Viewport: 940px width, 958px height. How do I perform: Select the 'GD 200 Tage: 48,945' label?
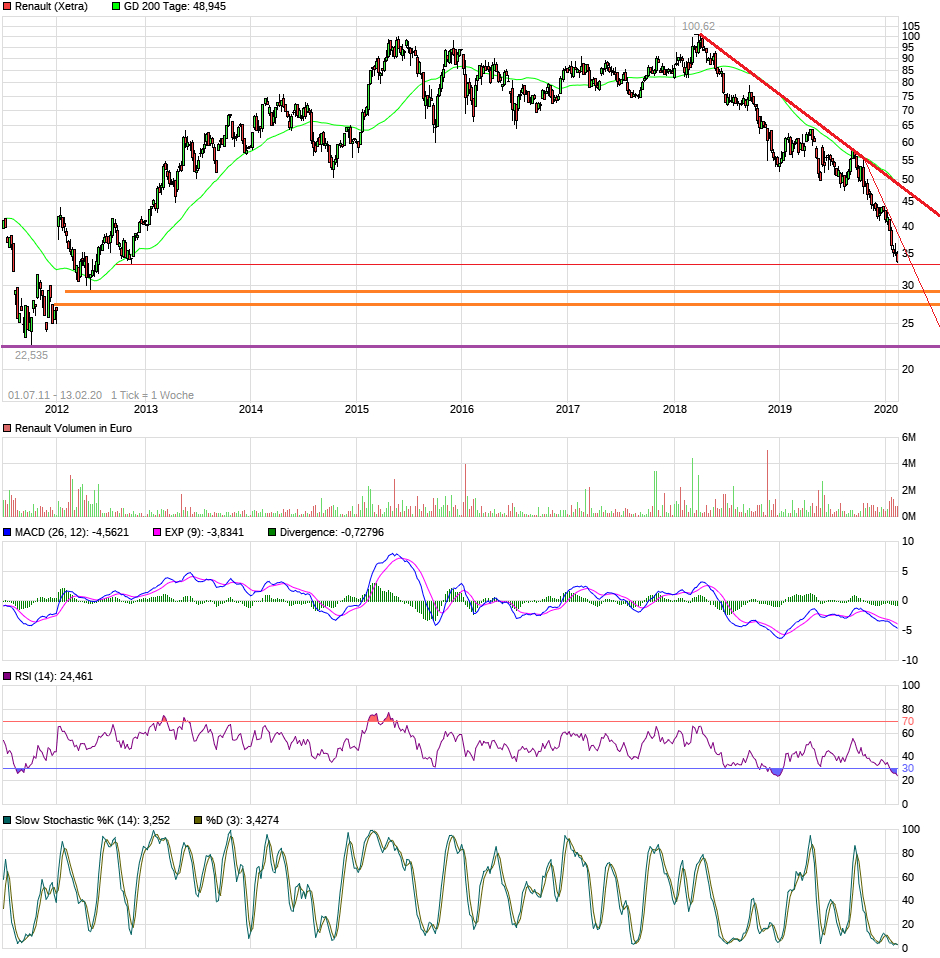click(x=175, y=6)
